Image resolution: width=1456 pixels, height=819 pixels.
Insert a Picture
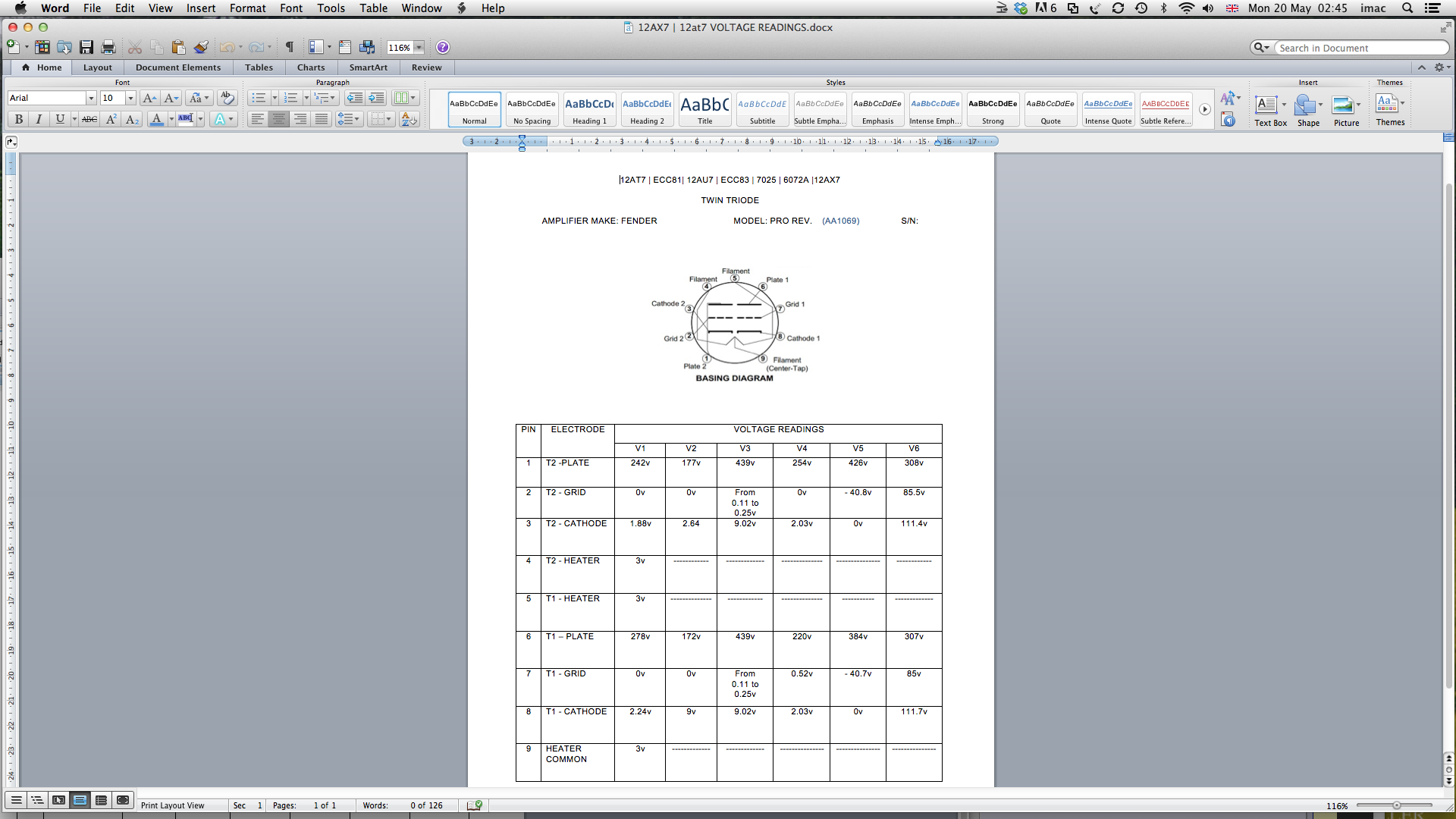pyautogui.click(x=1346, y=110)
